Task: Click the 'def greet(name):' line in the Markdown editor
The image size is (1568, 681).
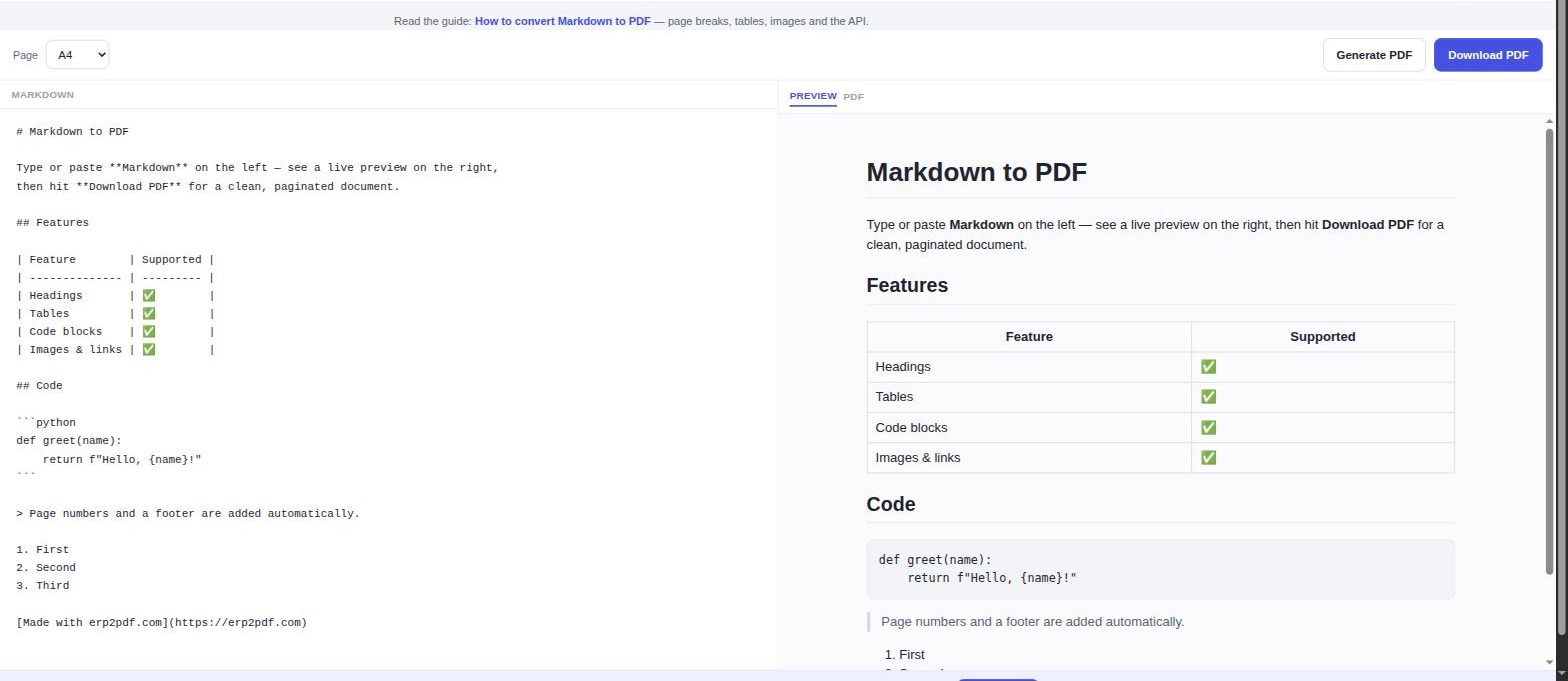Action: pos(69,440)
